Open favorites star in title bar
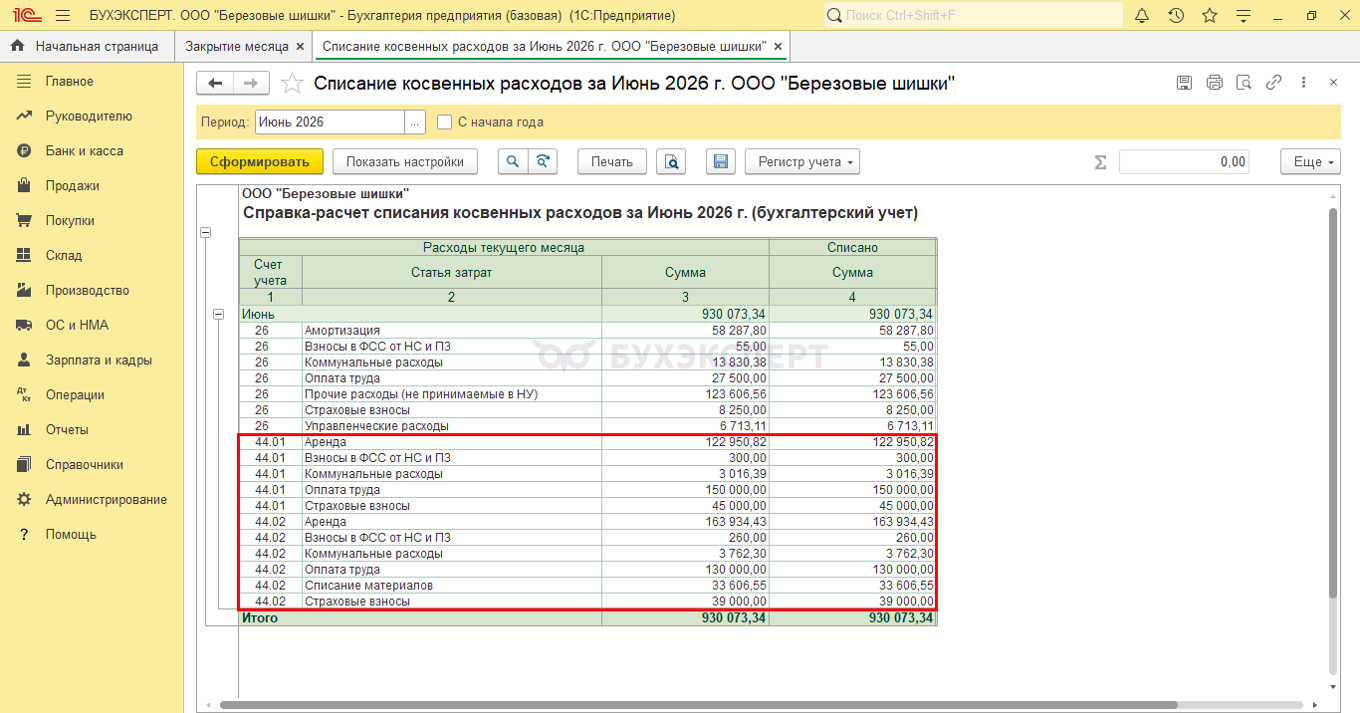 coord(1210,15)
